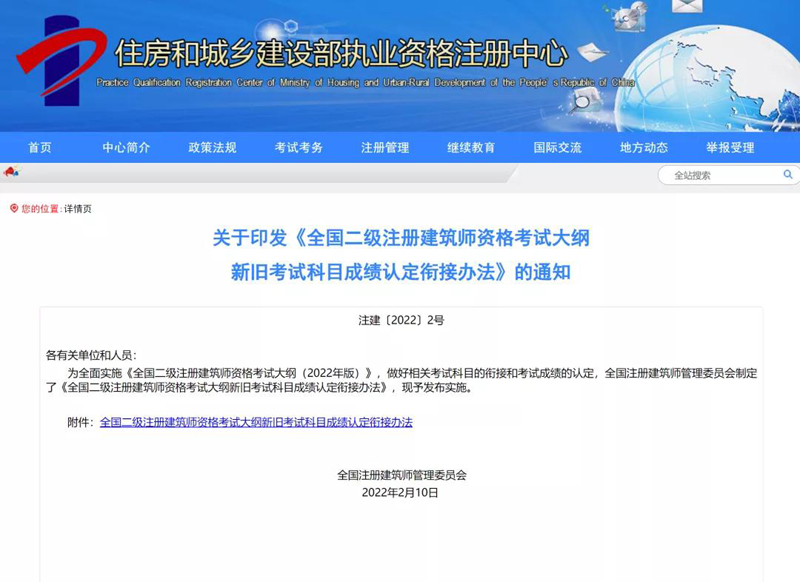This screenshot has width=800, height=582.
Task: Open the attachment link 全国二级注册建筑师资格考试大纲
Action: (x=256, y=422)
